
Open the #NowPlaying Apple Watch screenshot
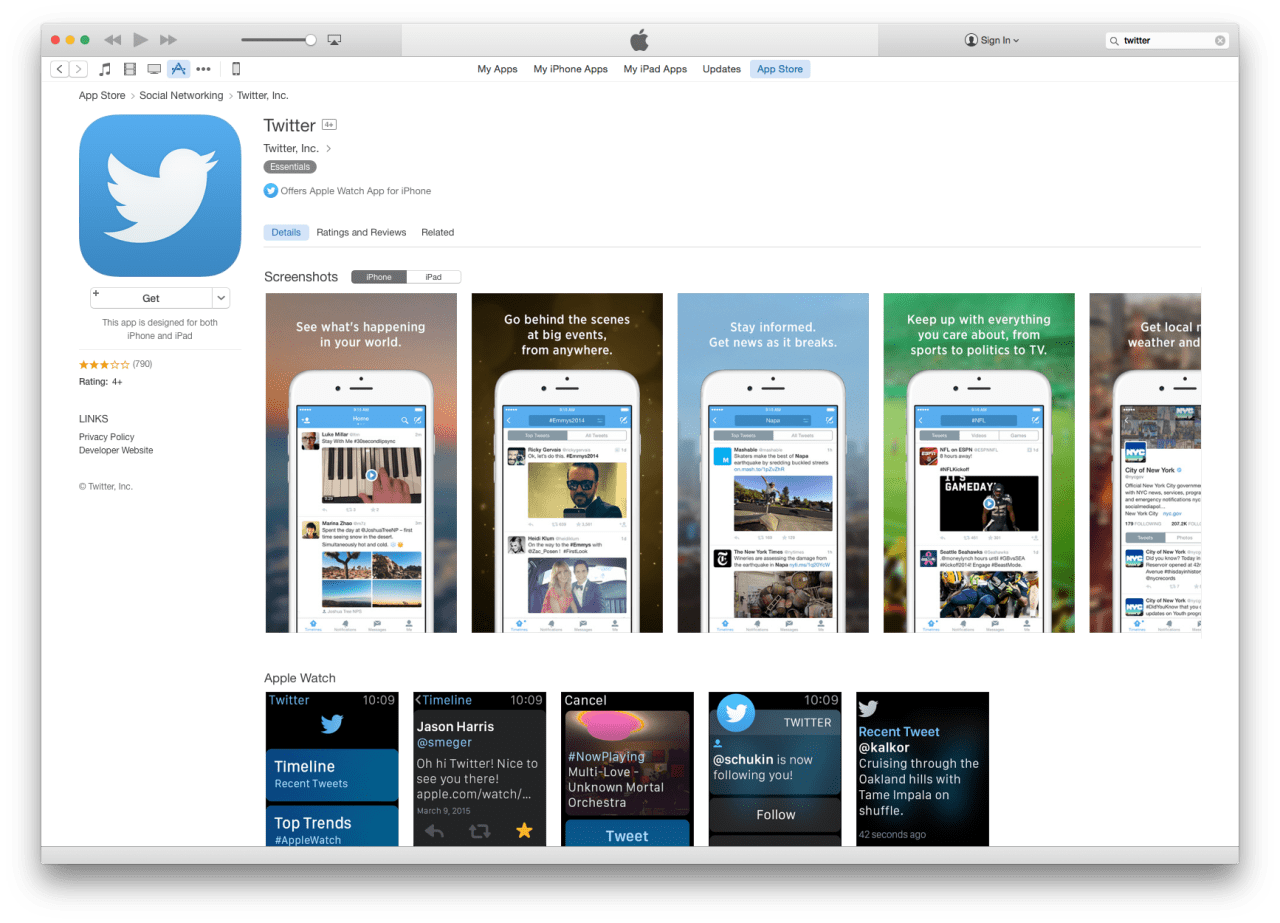[x=628, y=769]
